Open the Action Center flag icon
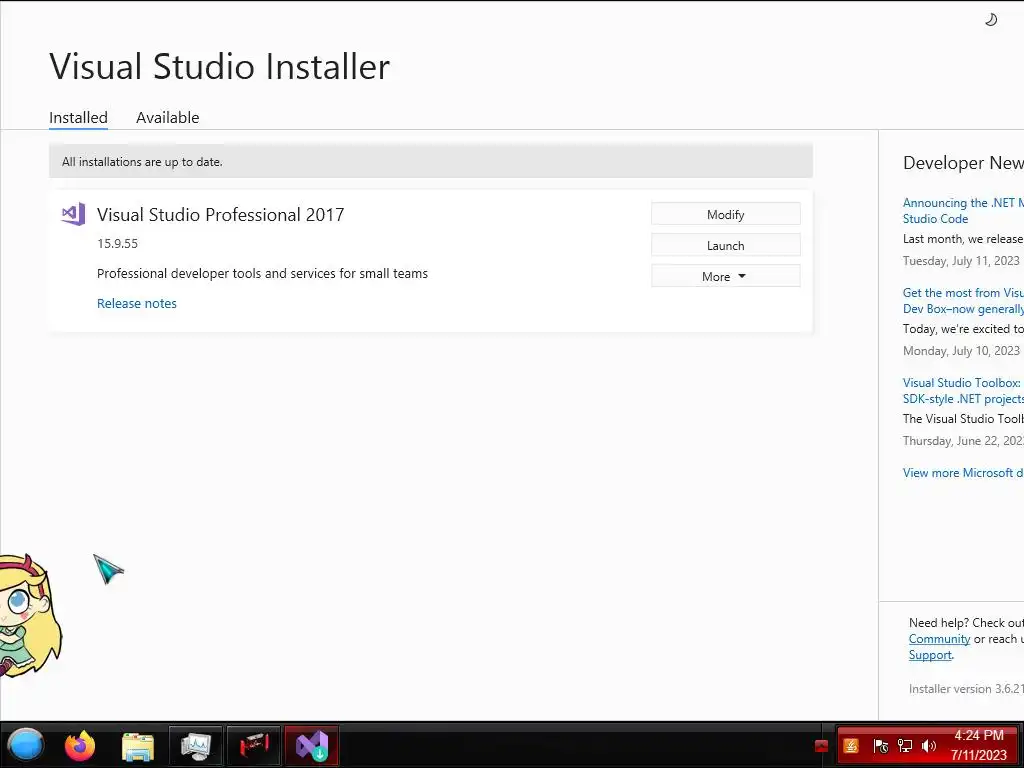Viewport: 1024px width, 768px height. click(880, 746)
